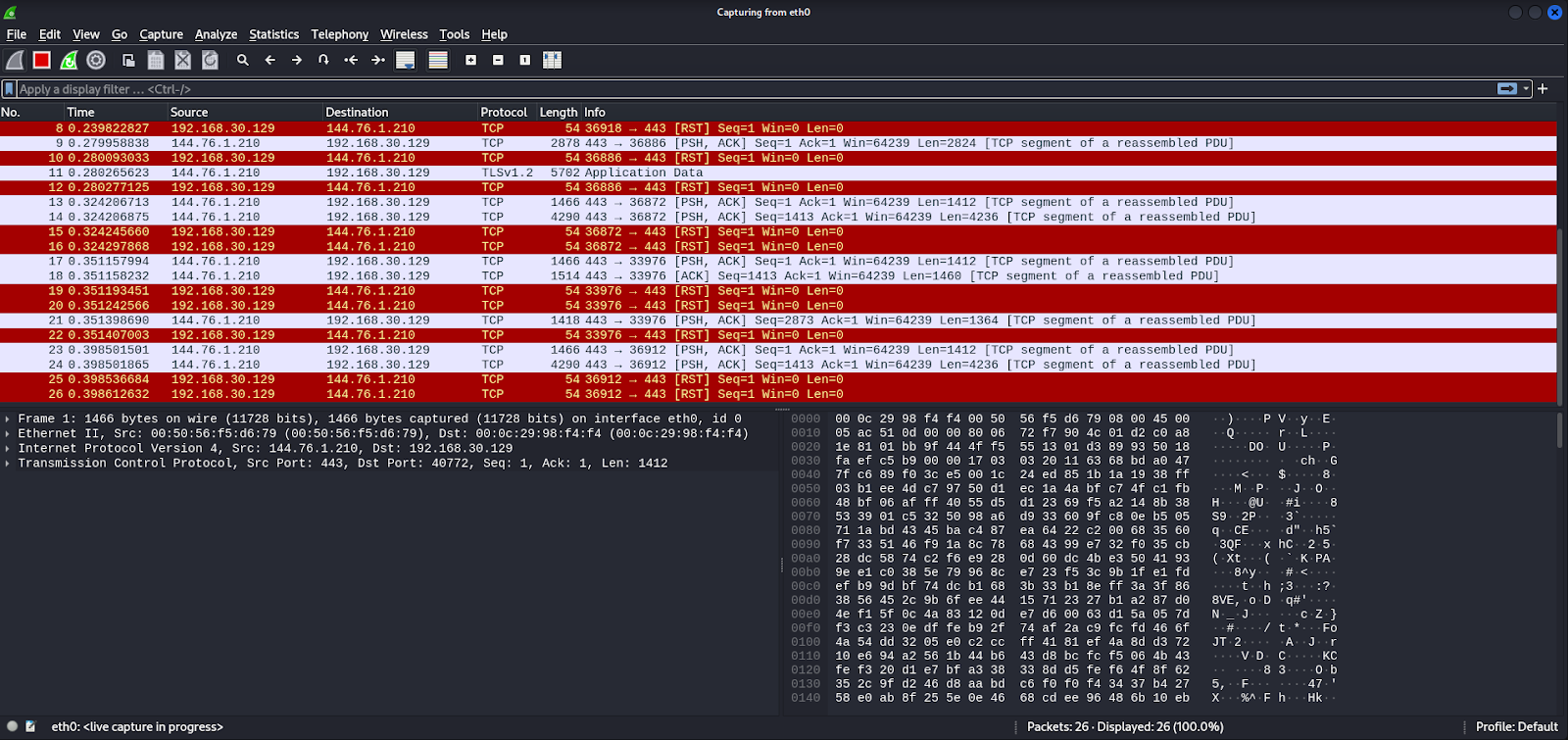This screenshot has height=740, width=1568.
Task: Reset text to normal size icon
Action: point(524,61)
